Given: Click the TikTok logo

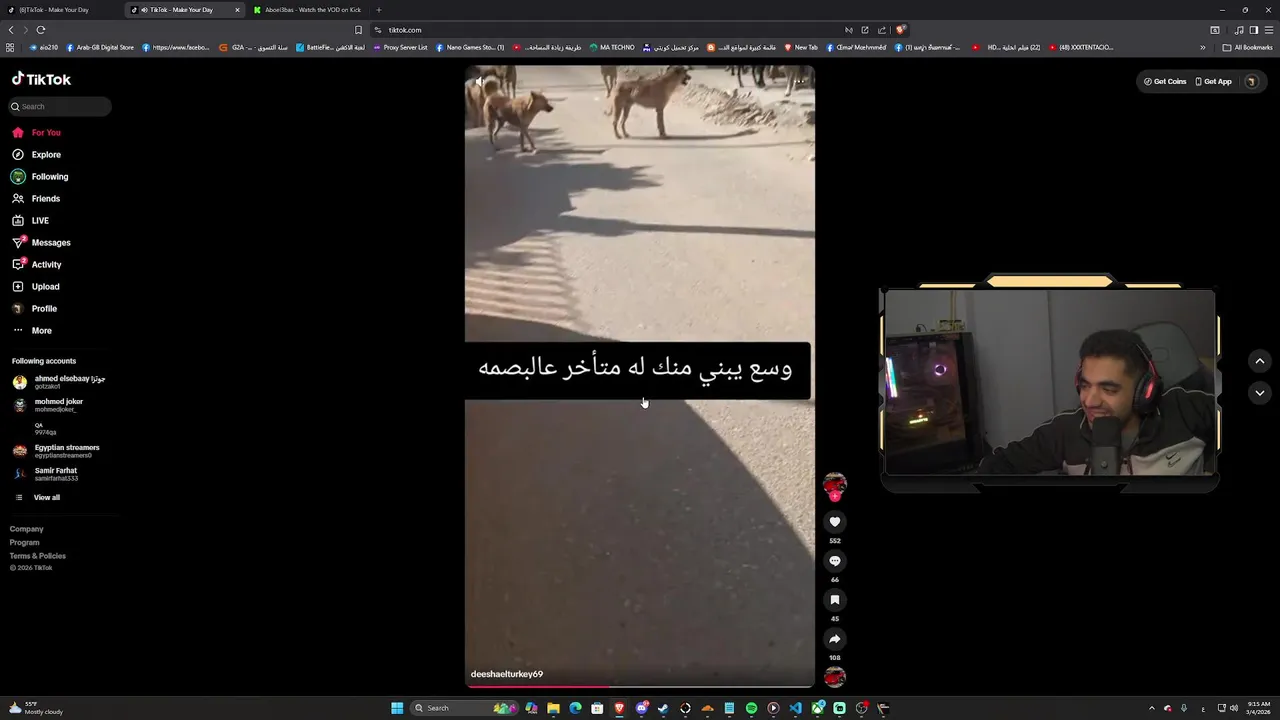Looking at the screenshot, I should point(41,79).
